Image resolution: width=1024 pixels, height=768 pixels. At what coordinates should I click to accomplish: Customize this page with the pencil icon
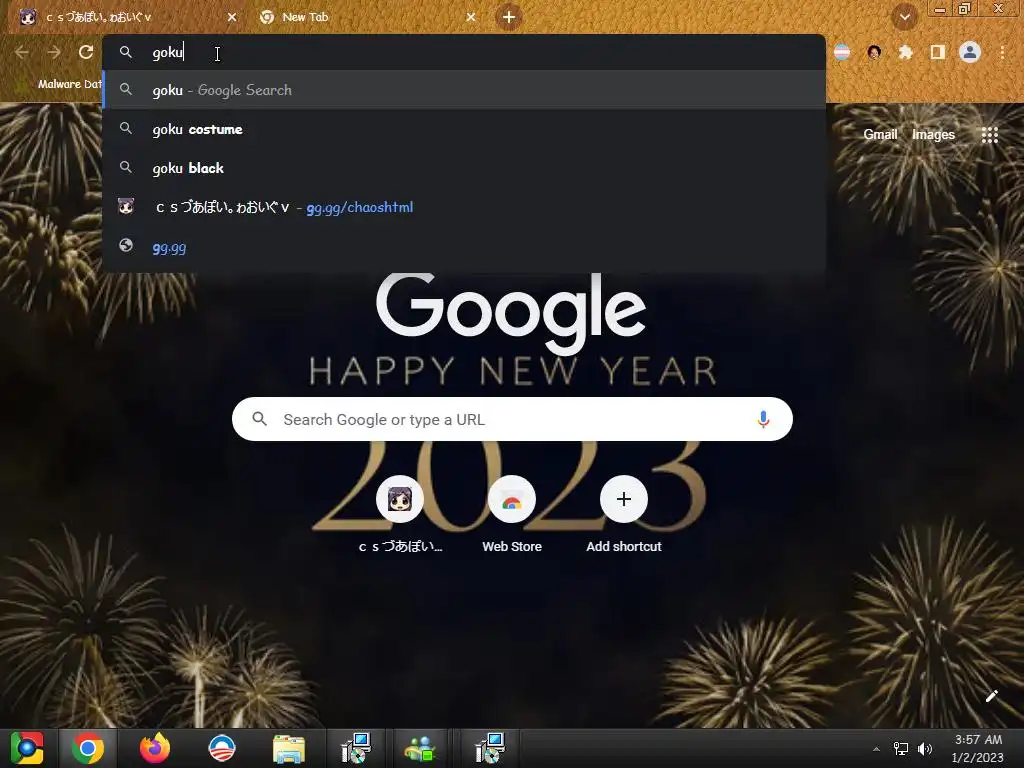(x=991, y=696)
